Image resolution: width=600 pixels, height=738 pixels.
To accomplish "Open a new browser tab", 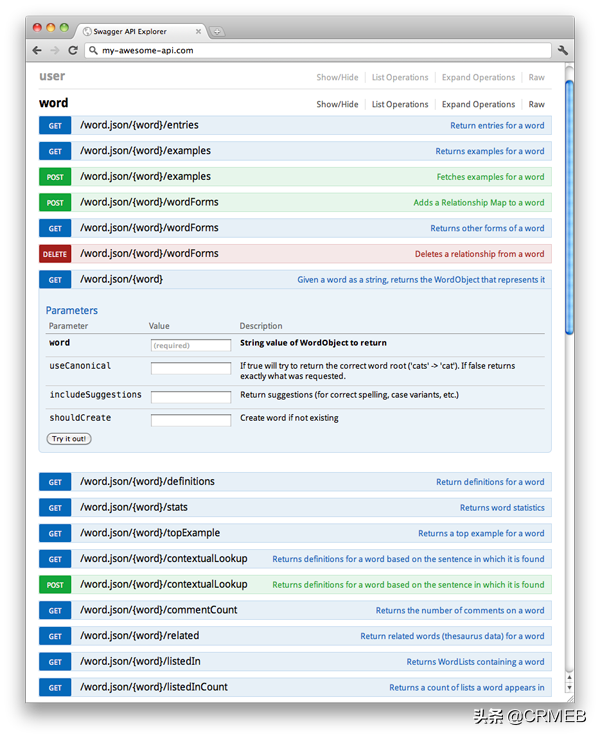I will coord(217,32).
